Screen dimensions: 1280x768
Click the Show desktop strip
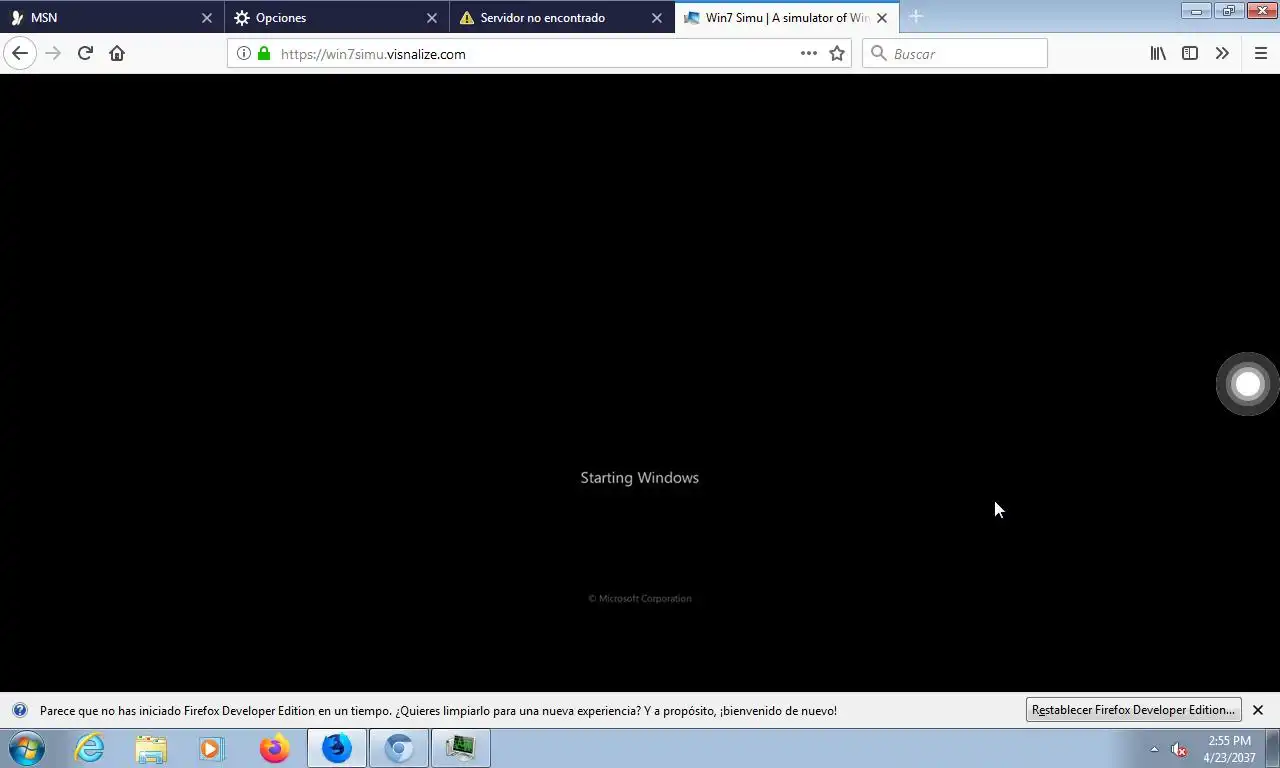[x=1272, y=748]
